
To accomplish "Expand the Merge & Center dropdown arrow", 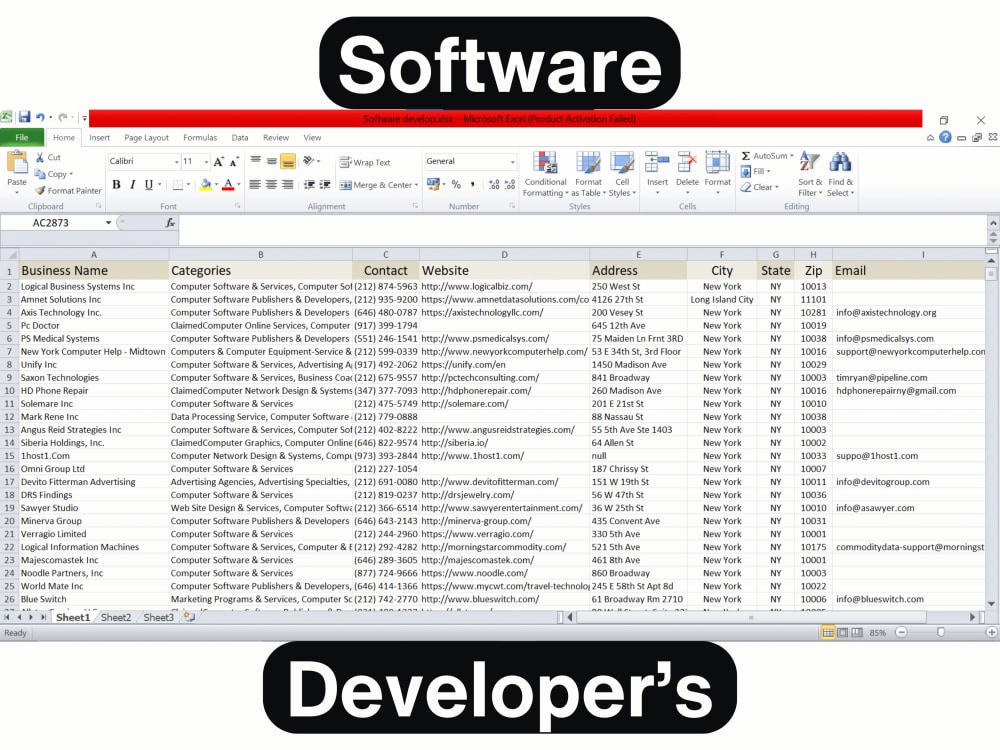I will (x=416, y=186).
